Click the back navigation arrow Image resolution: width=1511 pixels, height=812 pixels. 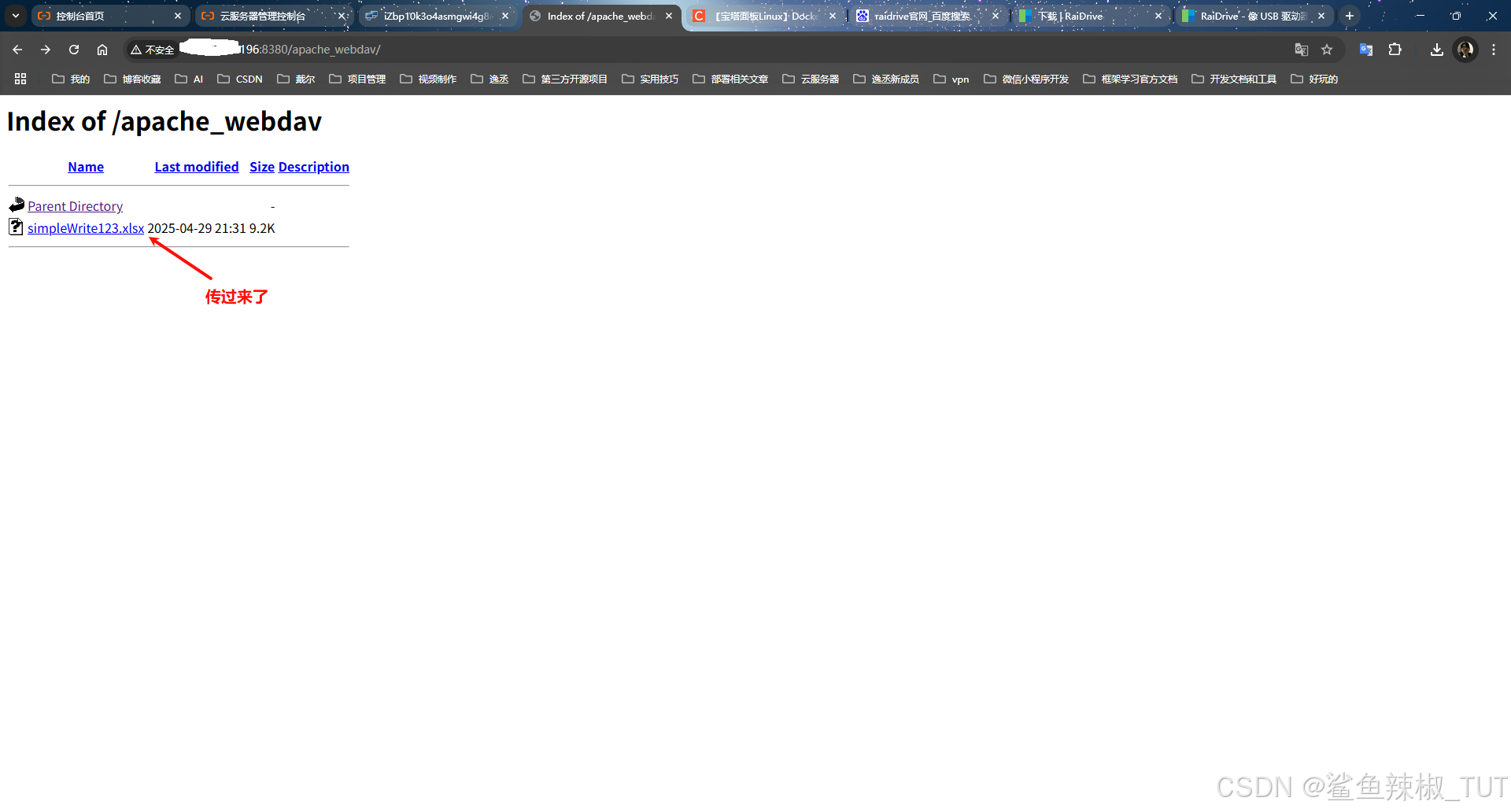pyautogui.click(x=17, y=49)
